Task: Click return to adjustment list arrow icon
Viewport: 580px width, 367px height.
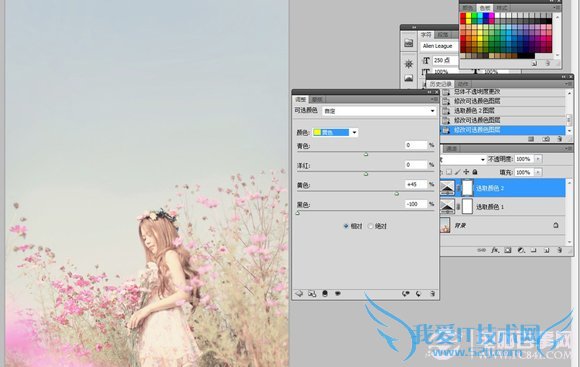Action: click(x=299, y=294)
